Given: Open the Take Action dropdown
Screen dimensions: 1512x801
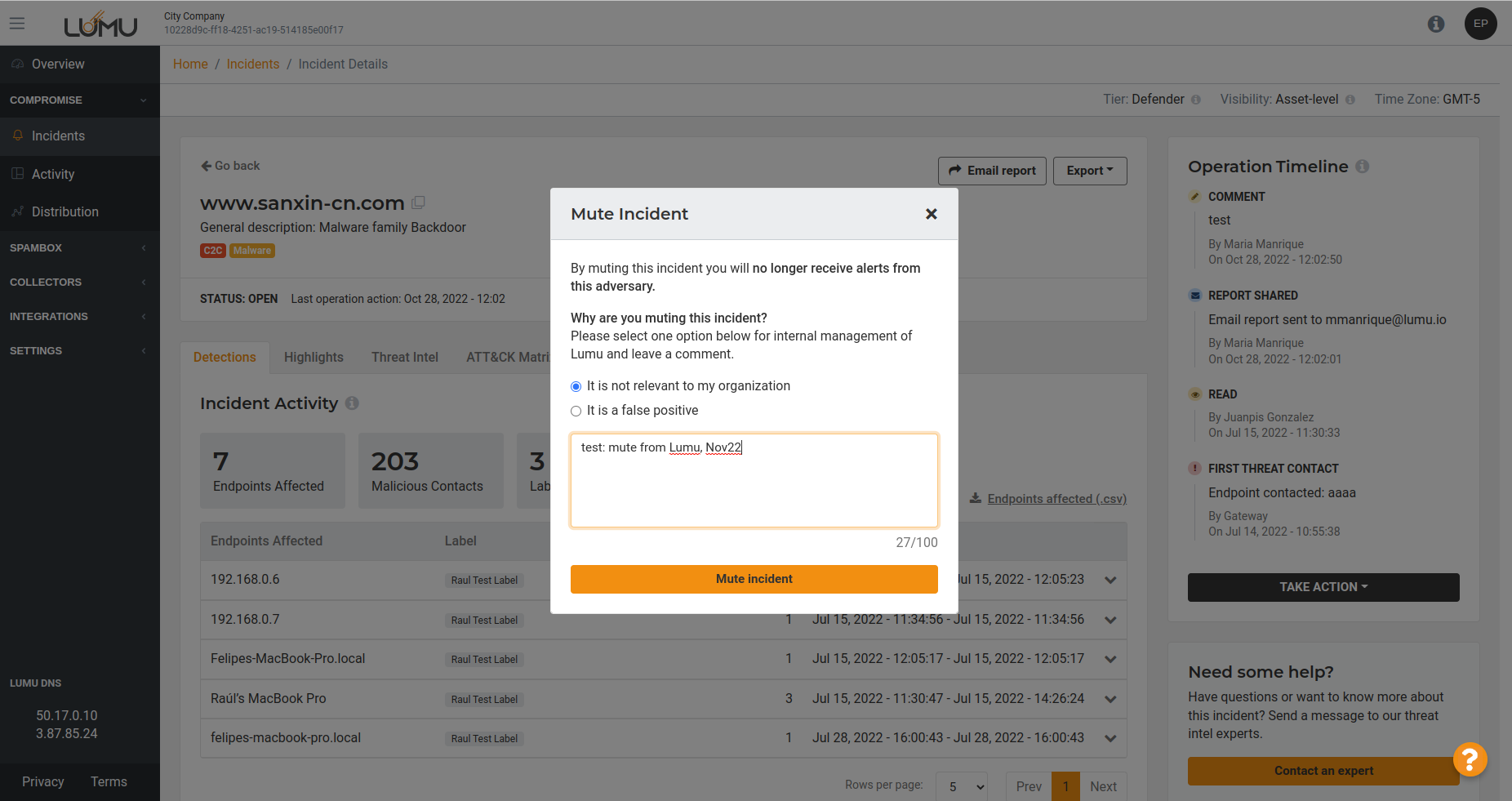Looking at the screenshot, I should pyautogui.click(x=1323, y=587).
